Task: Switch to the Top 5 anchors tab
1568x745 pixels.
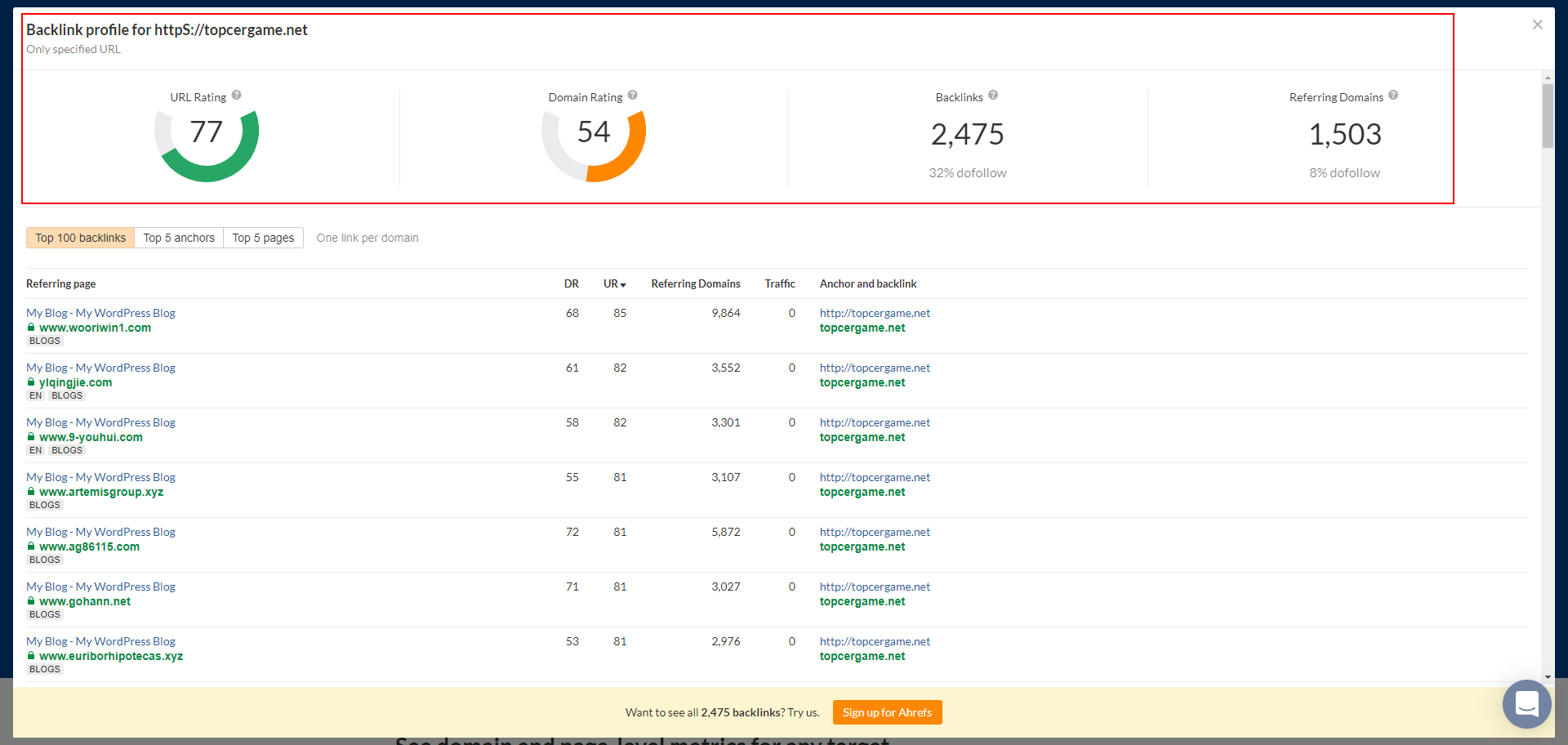Action: 179,238
